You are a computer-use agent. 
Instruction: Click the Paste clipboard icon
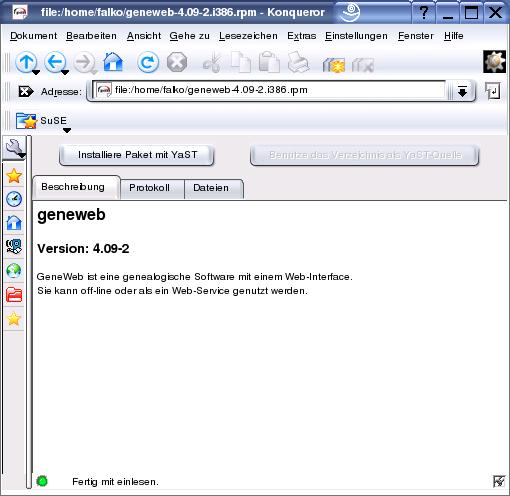[x=269, y=62]
